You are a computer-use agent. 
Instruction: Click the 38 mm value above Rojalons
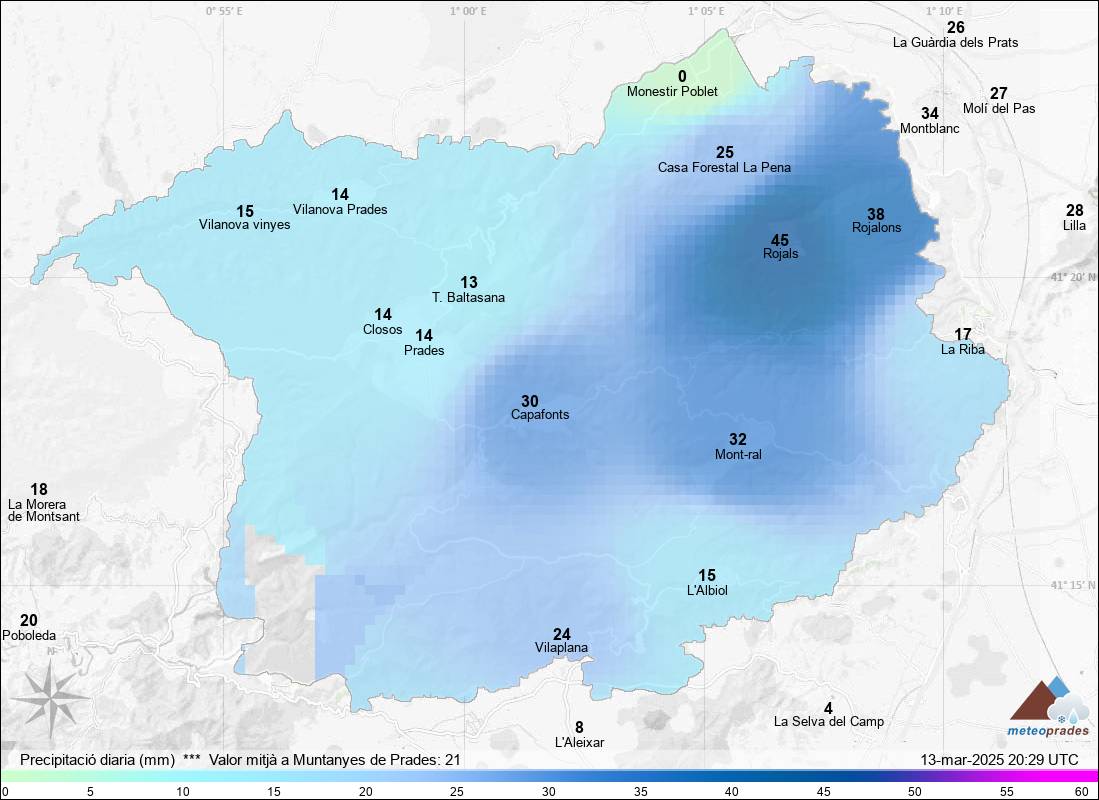(x=876, y=215)
